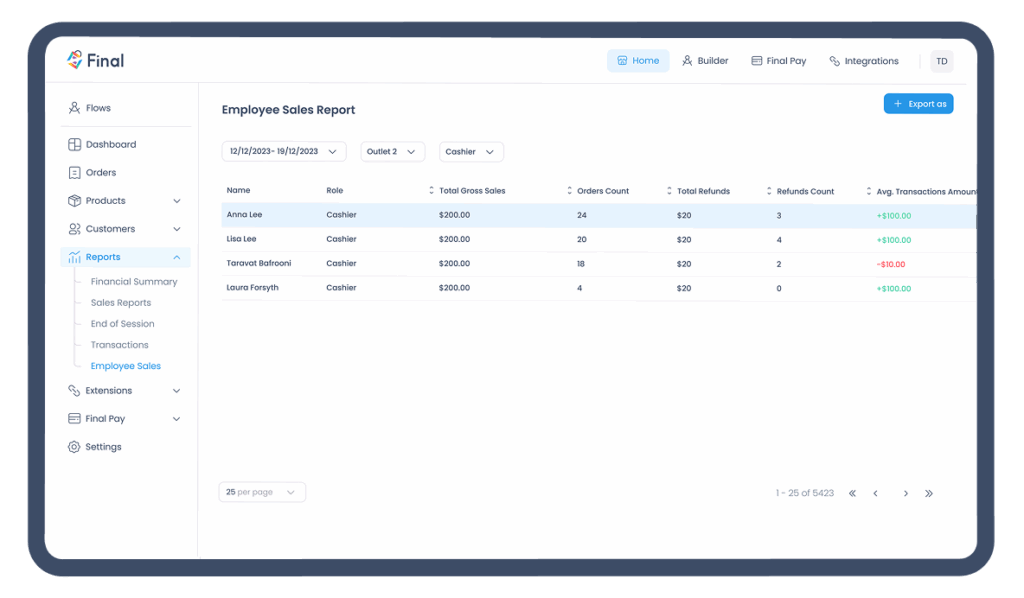This screenshot has height=598, width=1024.
Task: Click the Extensions link icon
Action: click(74, 390)
